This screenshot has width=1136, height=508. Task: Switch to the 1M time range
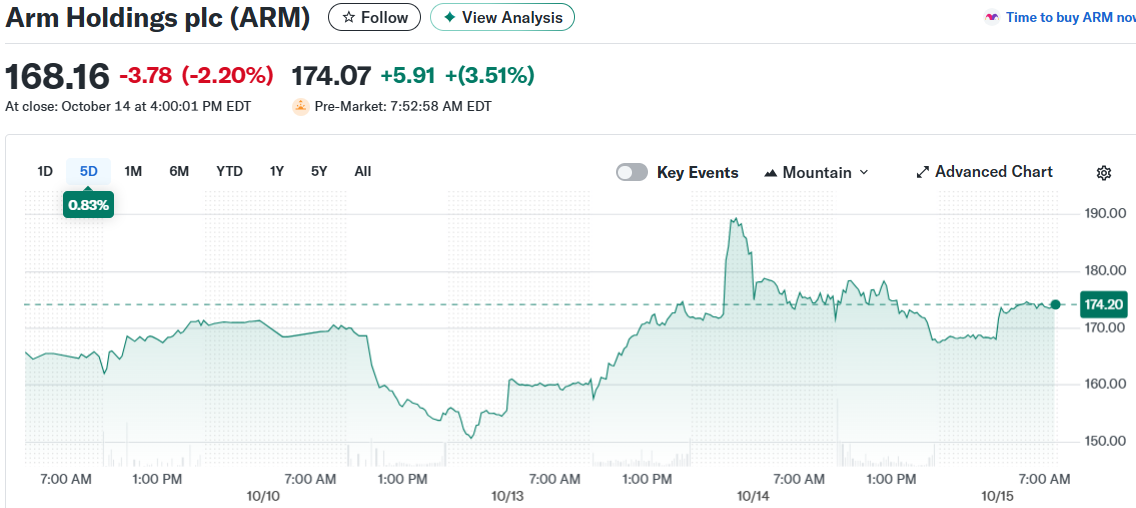click(x=133, y=171)
